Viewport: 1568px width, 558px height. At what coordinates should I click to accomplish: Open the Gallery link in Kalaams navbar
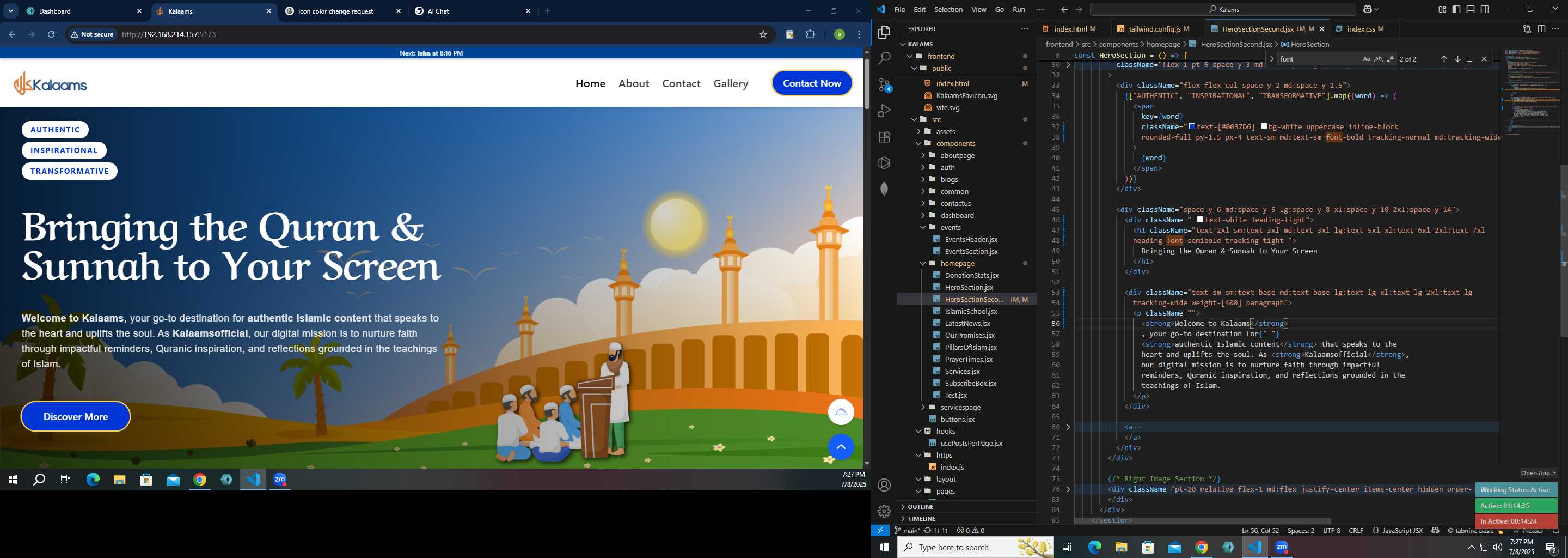[731, 83]
